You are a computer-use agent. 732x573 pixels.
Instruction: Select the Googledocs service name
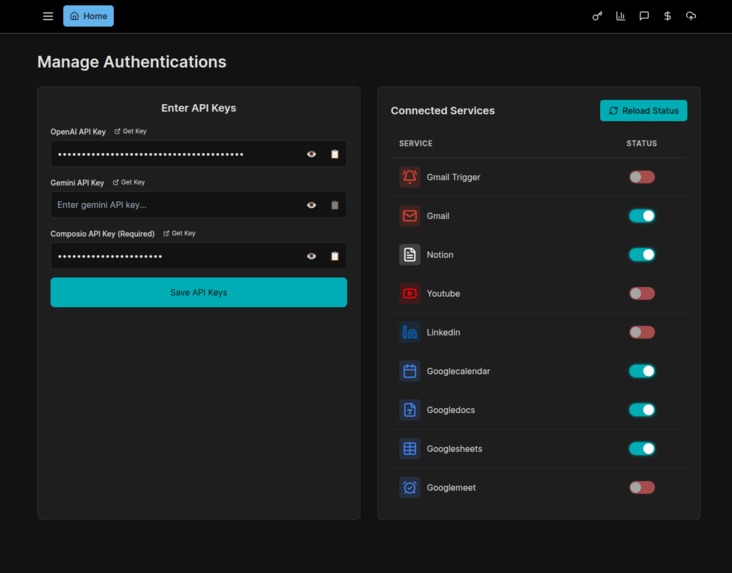(450, 410)
